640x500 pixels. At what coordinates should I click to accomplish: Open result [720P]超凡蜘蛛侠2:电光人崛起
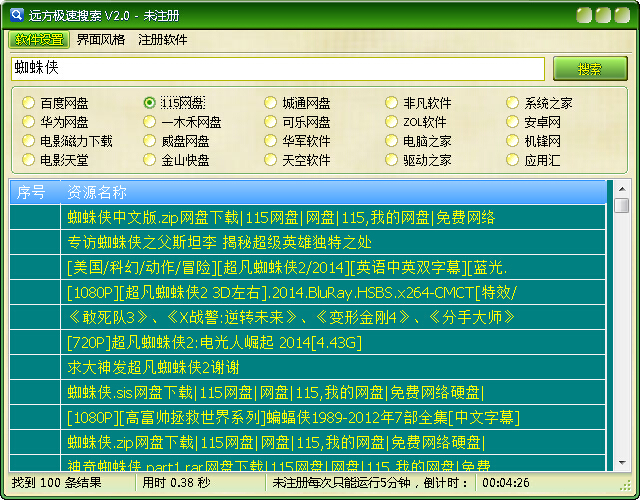(x=307, y=342)
